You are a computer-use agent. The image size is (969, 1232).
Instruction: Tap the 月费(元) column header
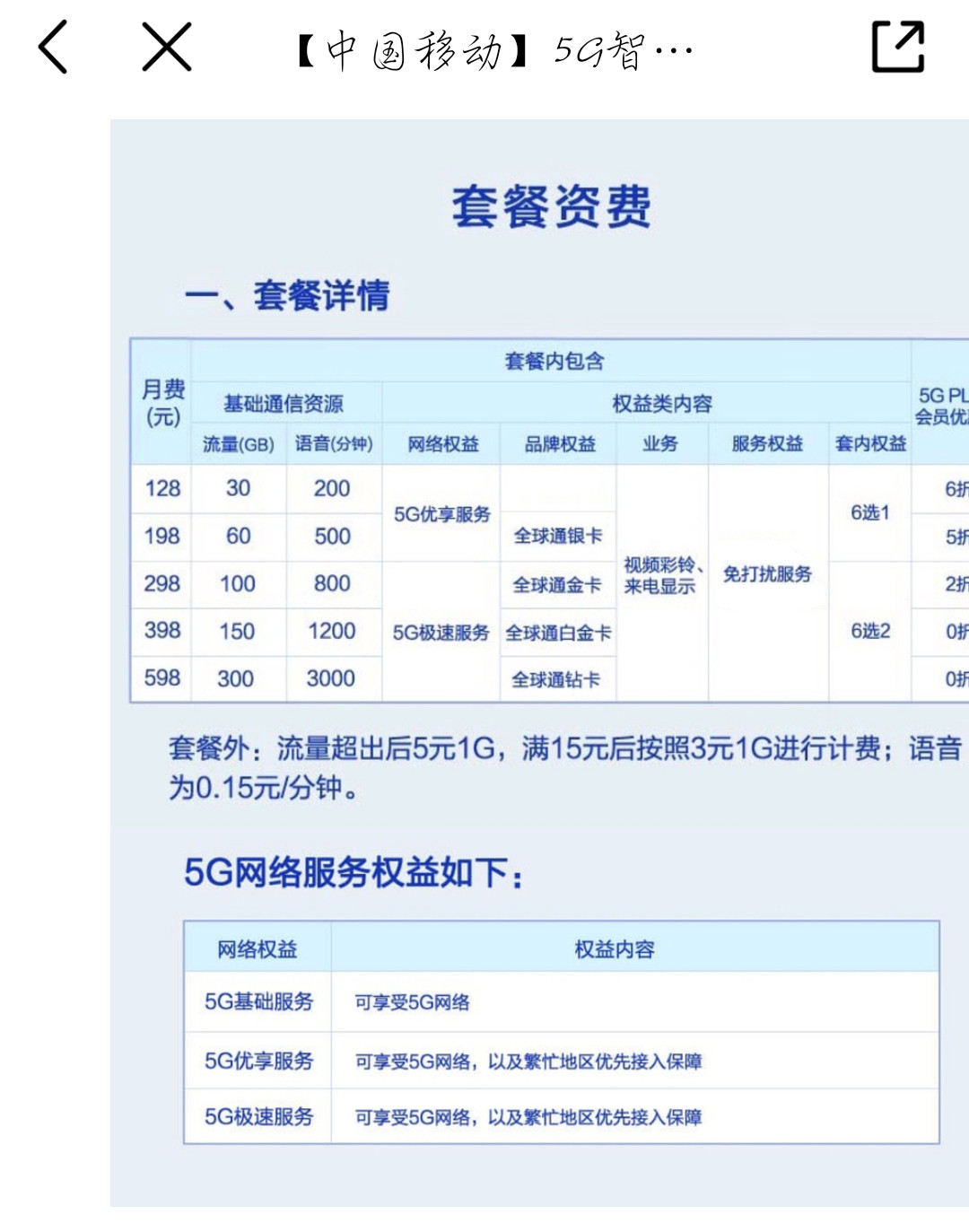click(x=162, y=403)
